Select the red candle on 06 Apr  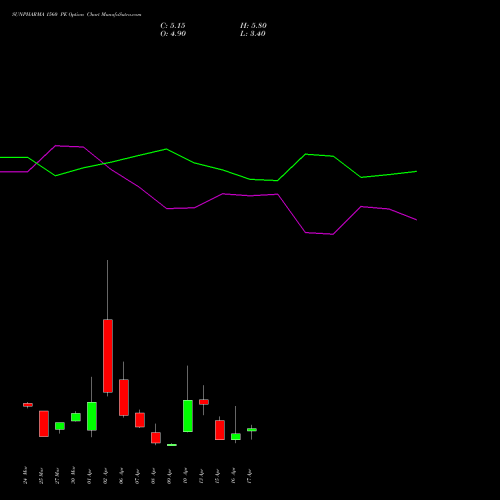pyautogui.click(x=124, y=397)
